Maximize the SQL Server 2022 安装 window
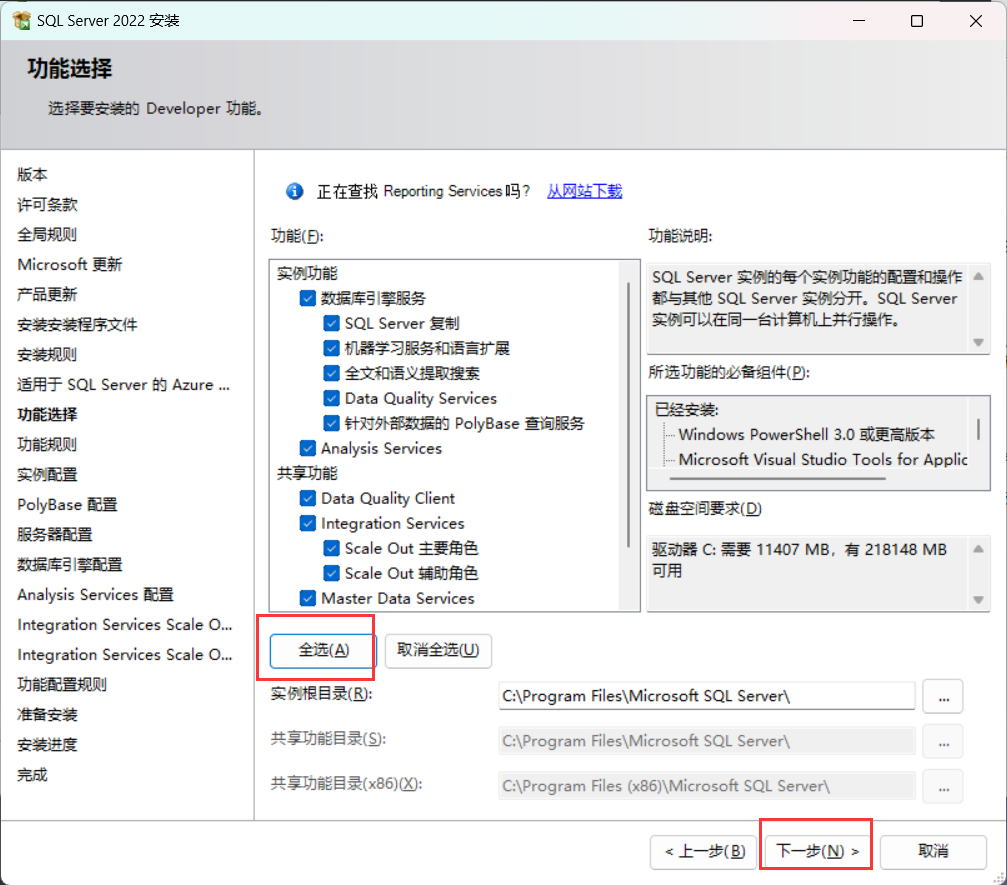The image size is (1007, 885). point(917,21)
